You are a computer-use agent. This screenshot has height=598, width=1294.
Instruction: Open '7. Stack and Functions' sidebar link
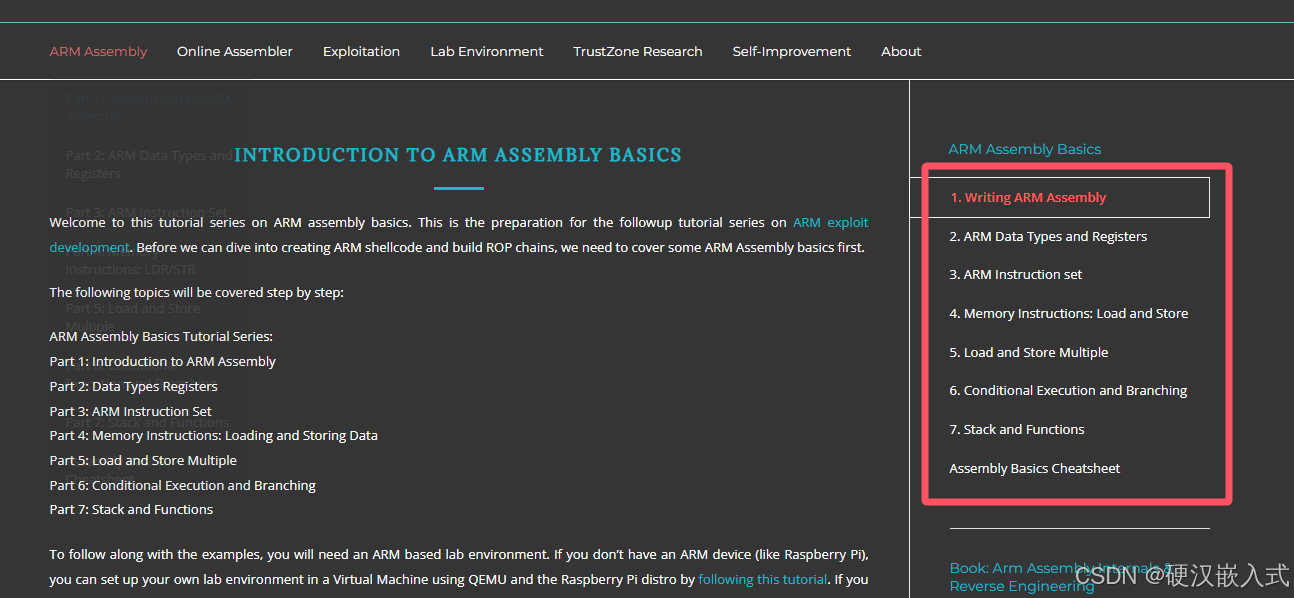(1017, 429)
